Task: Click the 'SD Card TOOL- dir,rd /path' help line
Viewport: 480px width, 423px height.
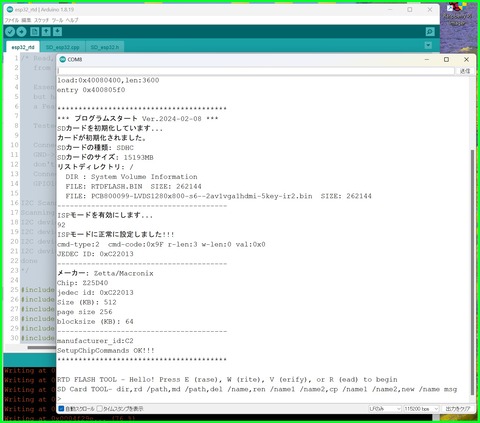Action: pos(257,389)
